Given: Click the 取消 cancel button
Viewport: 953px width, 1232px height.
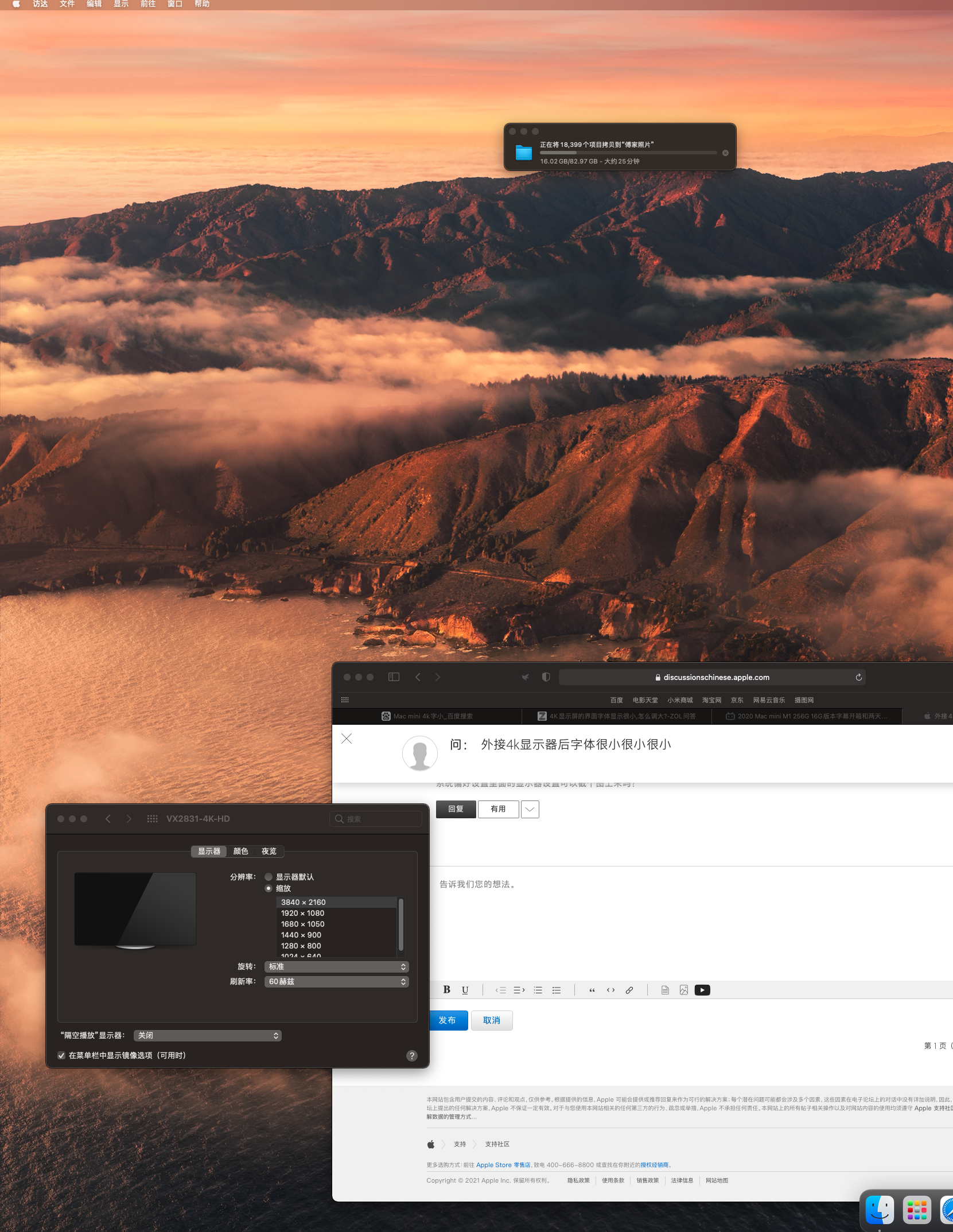Looking at the screenshot, I should [492, 1020].
